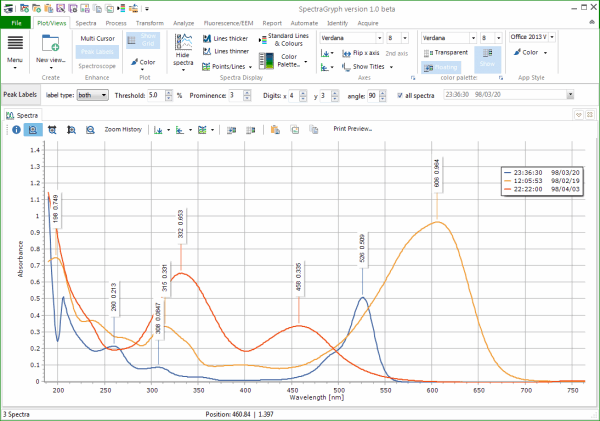Open axes font Verdana dropdown
Screen dimensions: 600x421
click(379, 38)
